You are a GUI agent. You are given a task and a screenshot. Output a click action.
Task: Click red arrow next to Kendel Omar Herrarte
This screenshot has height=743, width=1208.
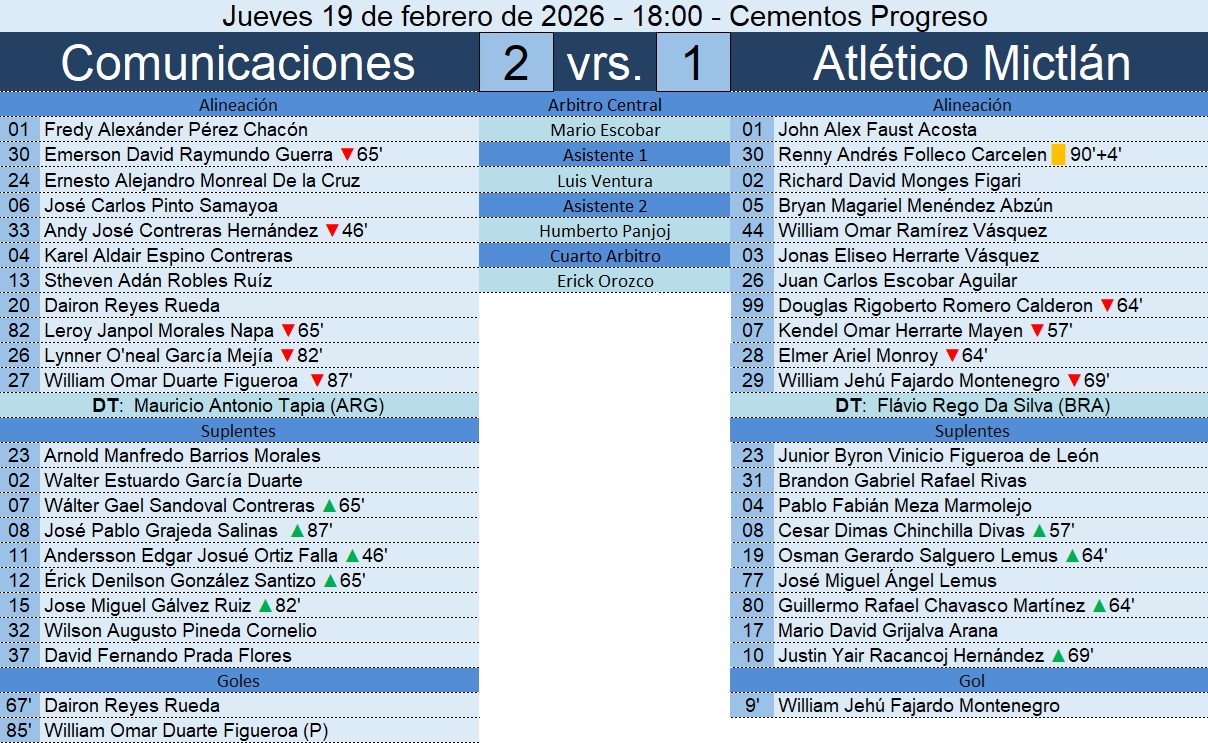(x=1037, y=331)
